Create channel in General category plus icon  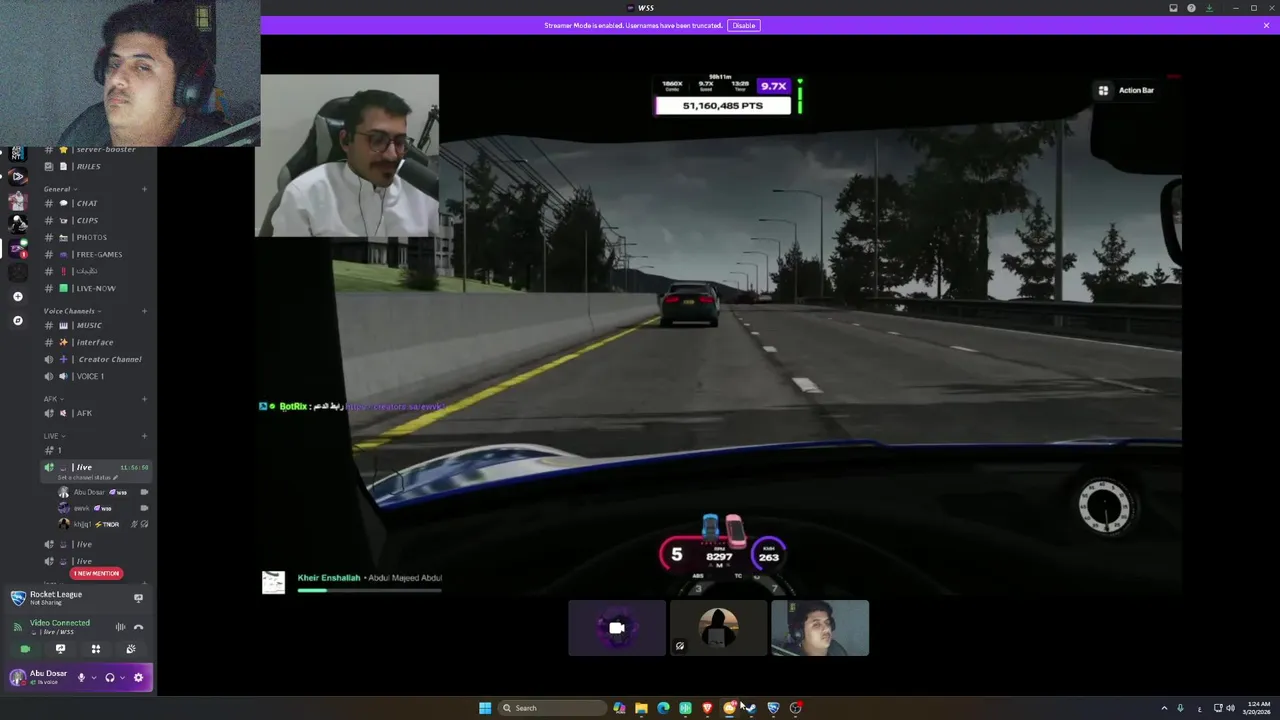(144, 189)
